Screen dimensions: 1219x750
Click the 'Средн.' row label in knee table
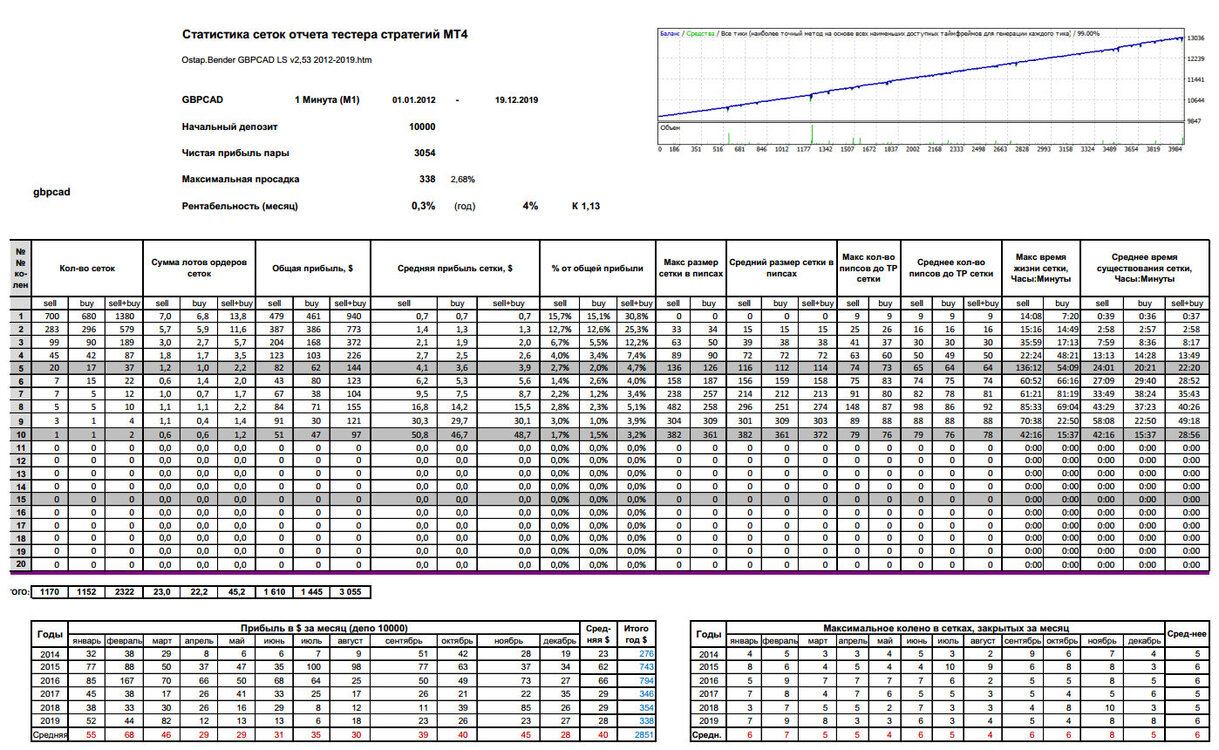[x=708, y=735]
